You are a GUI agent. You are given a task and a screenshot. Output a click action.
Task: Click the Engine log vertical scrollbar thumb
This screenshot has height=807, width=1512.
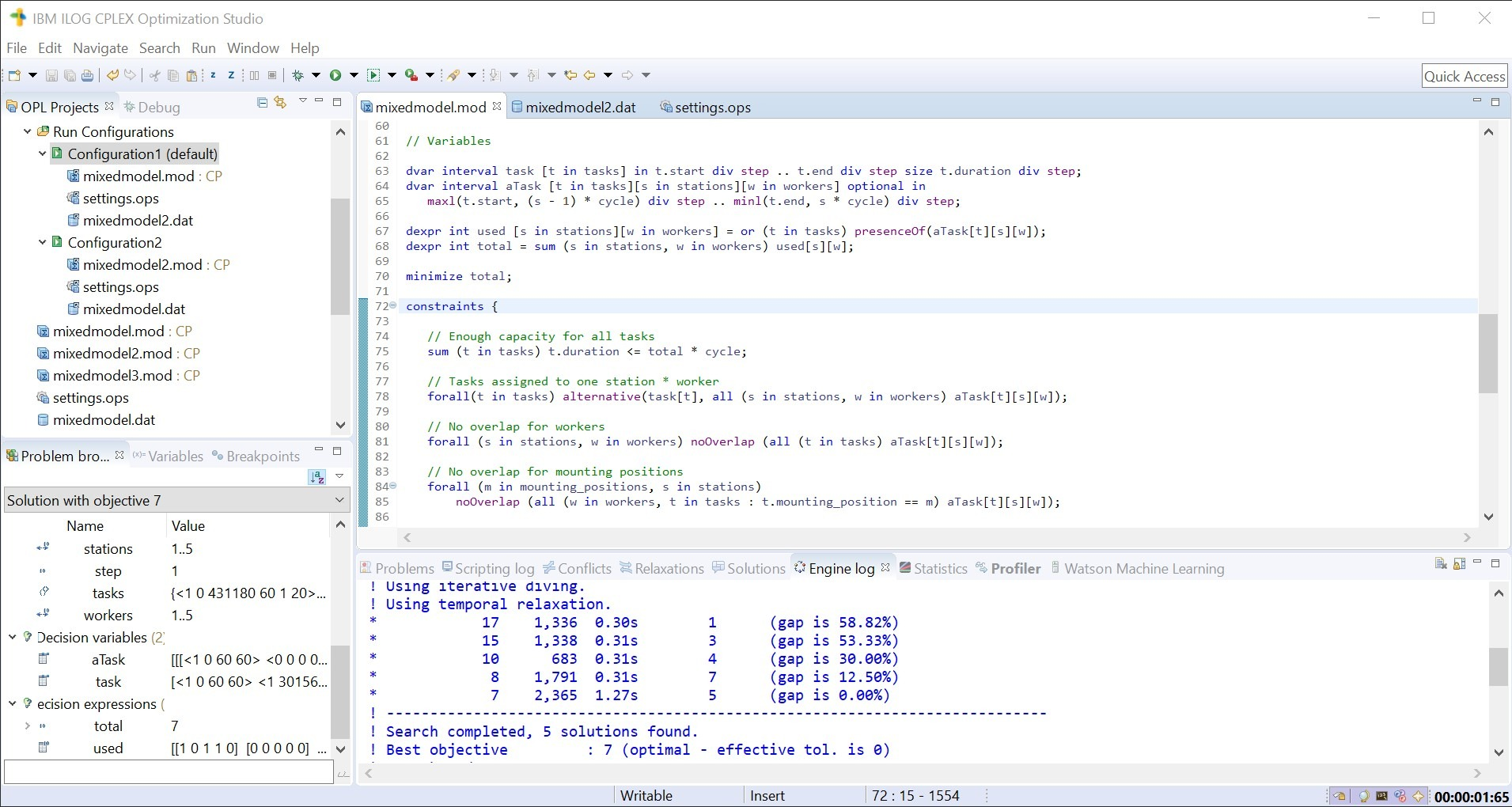click(1499, 667)
